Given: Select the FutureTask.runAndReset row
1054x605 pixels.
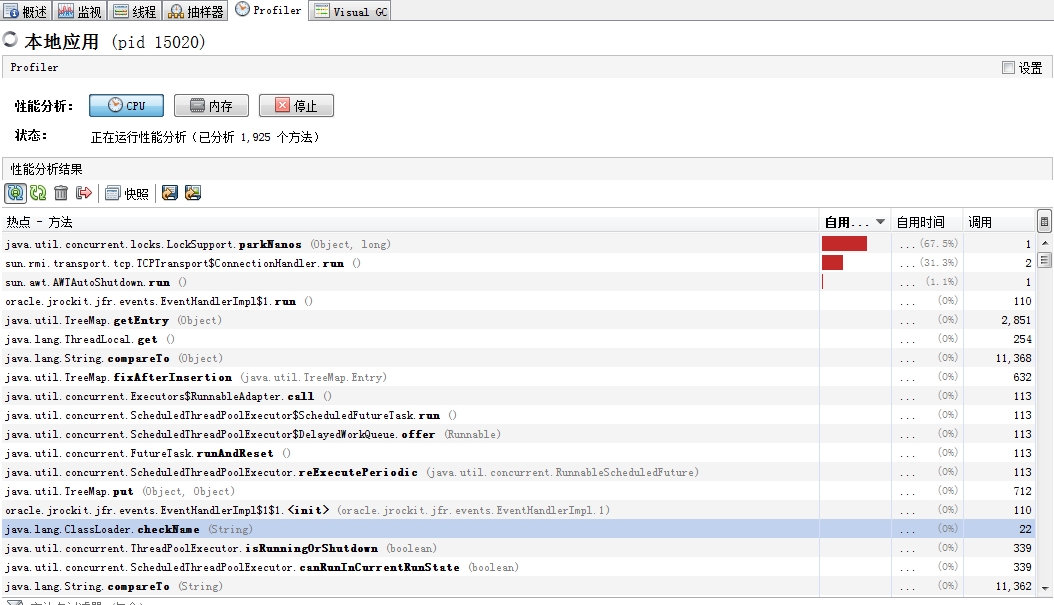Looking at the screenshot, I should (x=518, y=453).
